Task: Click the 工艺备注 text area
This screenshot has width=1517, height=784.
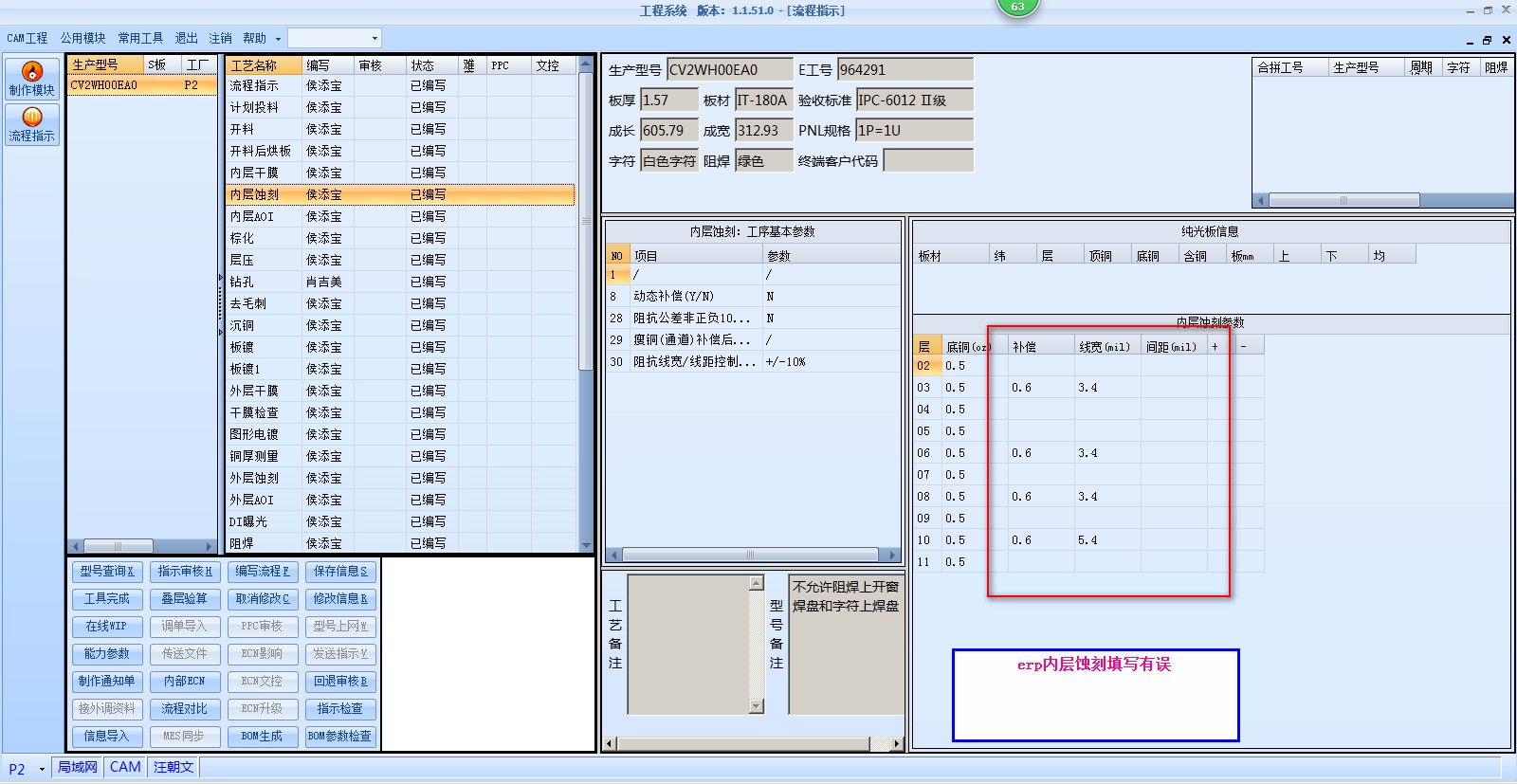Action: tap(688, 644)
